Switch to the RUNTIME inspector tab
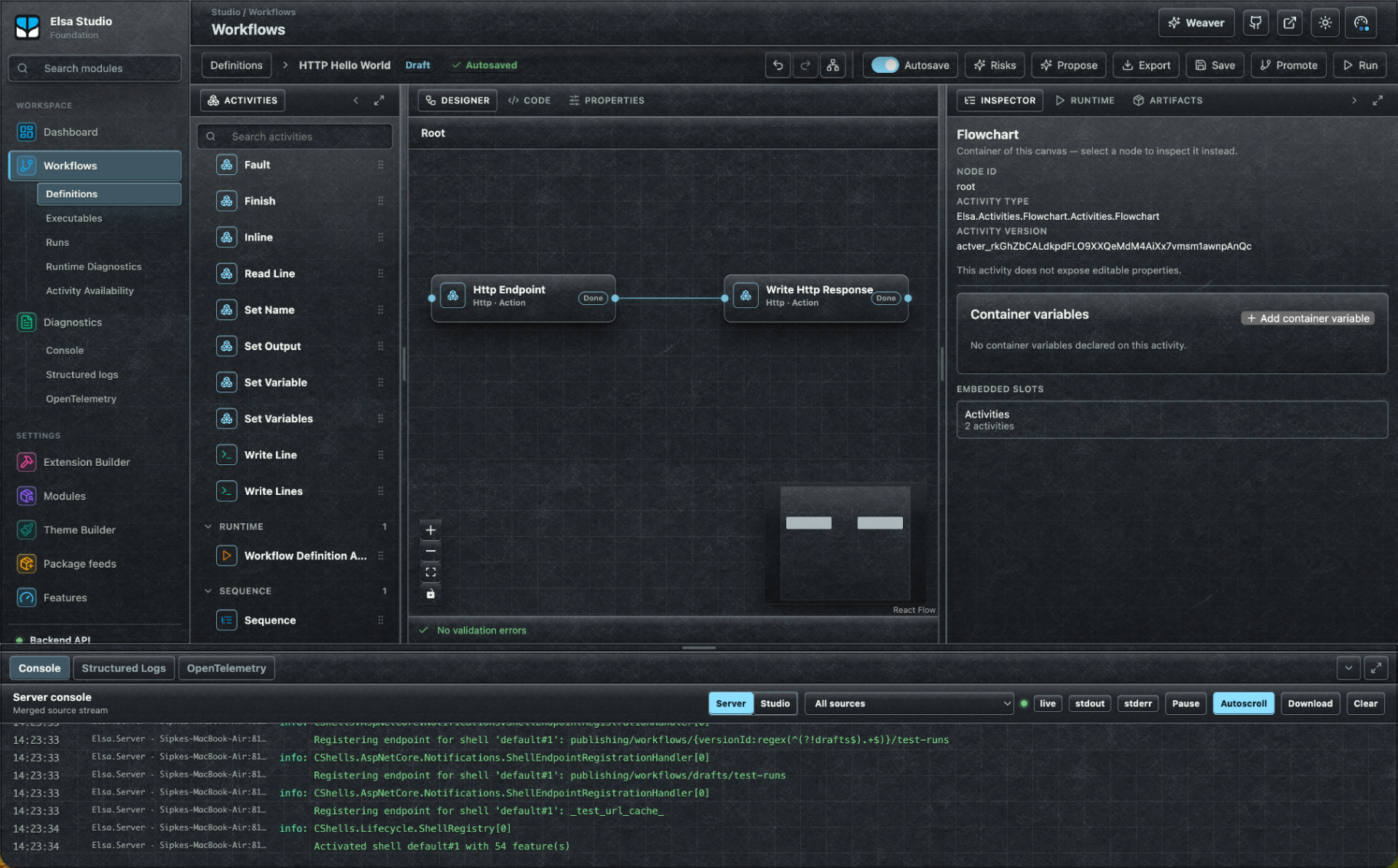1398x868 pixels. 1085,100
